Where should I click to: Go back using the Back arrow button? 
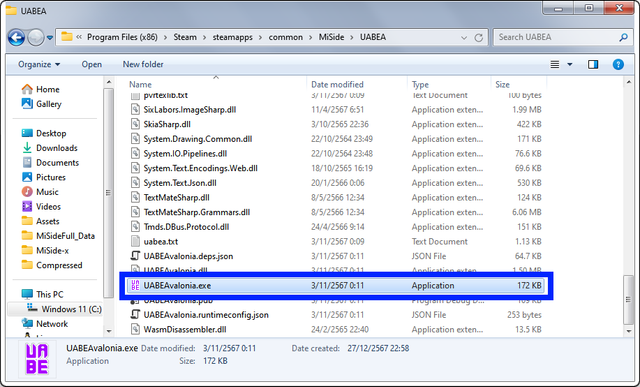16,38
